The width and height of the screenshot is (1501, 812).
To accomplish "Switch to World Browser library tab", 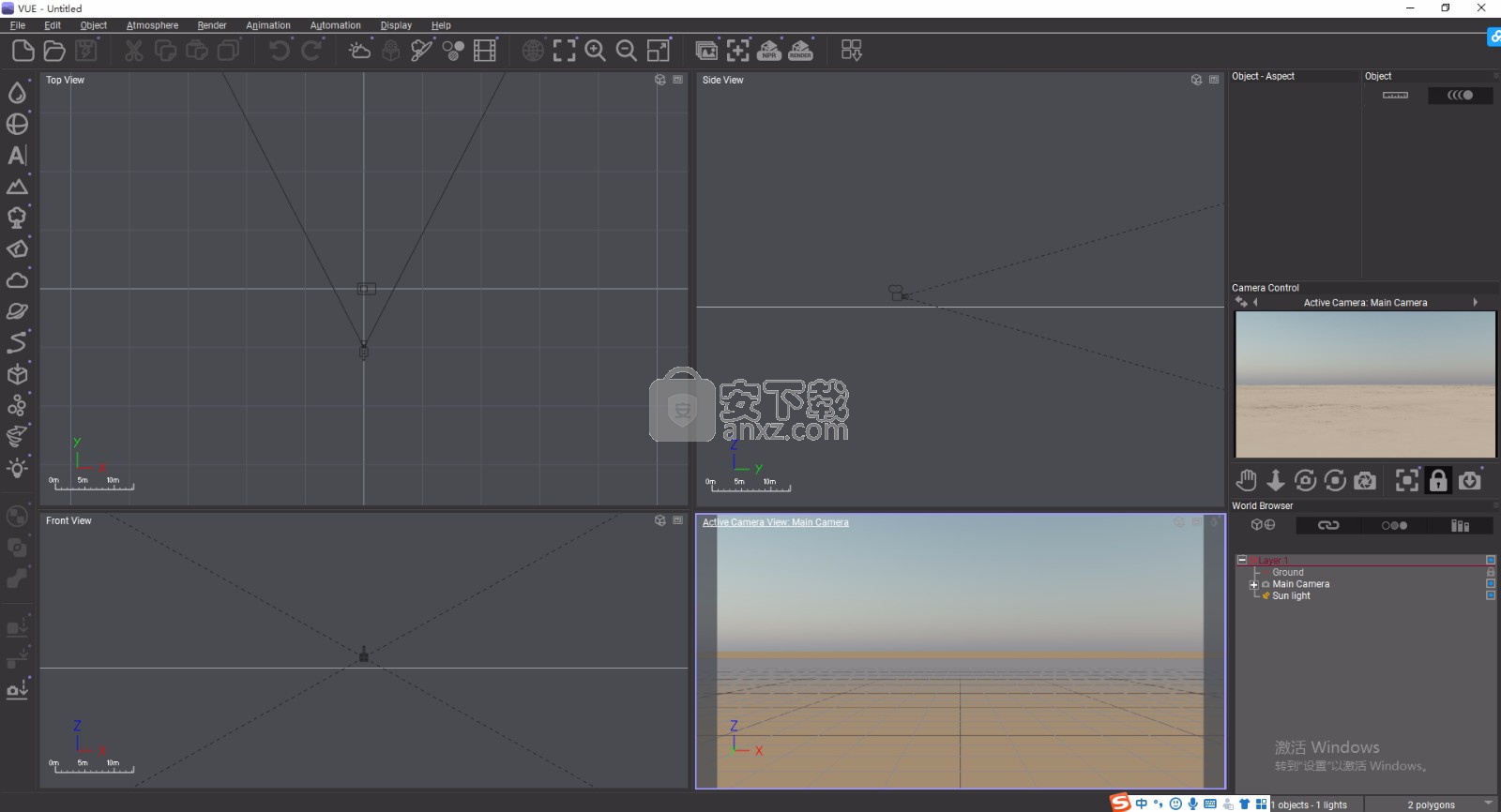I will tap(1461, 525).
